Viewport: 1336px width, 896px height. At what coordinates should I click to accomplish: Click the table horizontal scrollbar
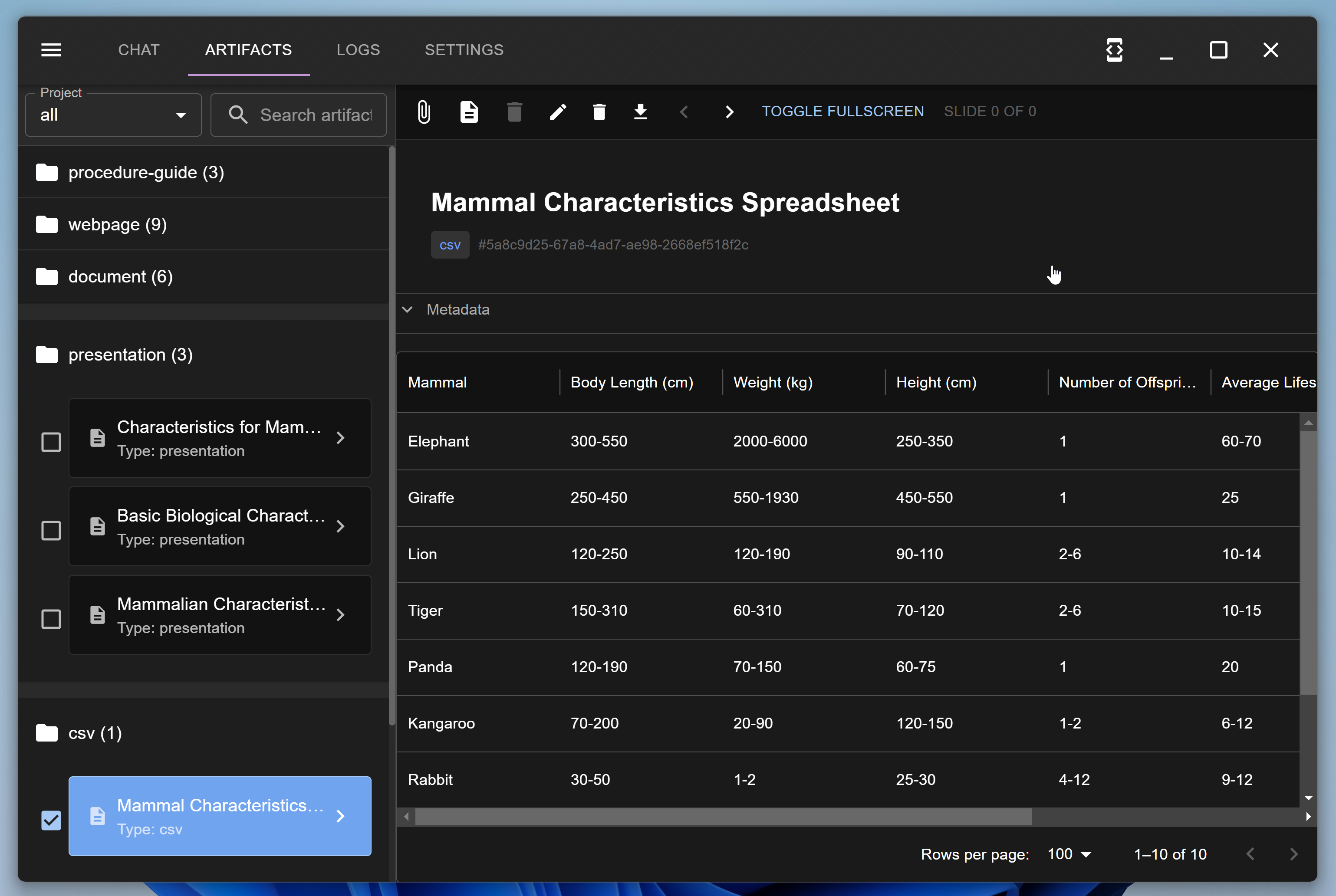(723, 817)
